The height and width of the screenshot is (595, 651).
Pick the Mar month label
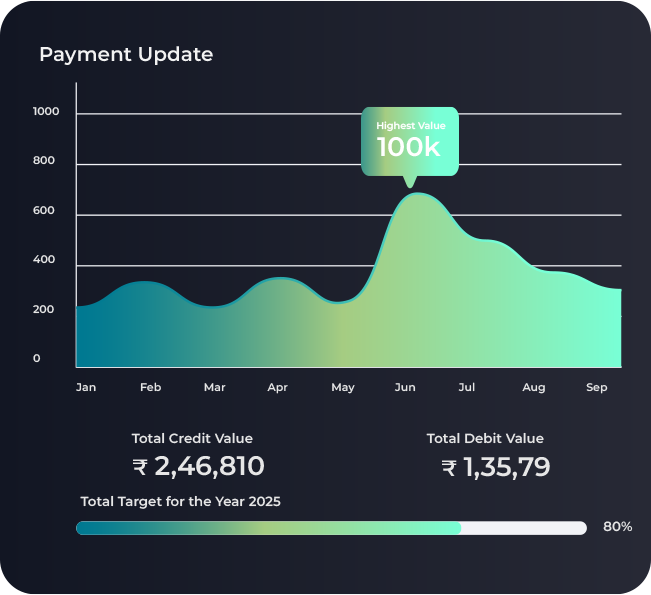click(x=214, y=387)
